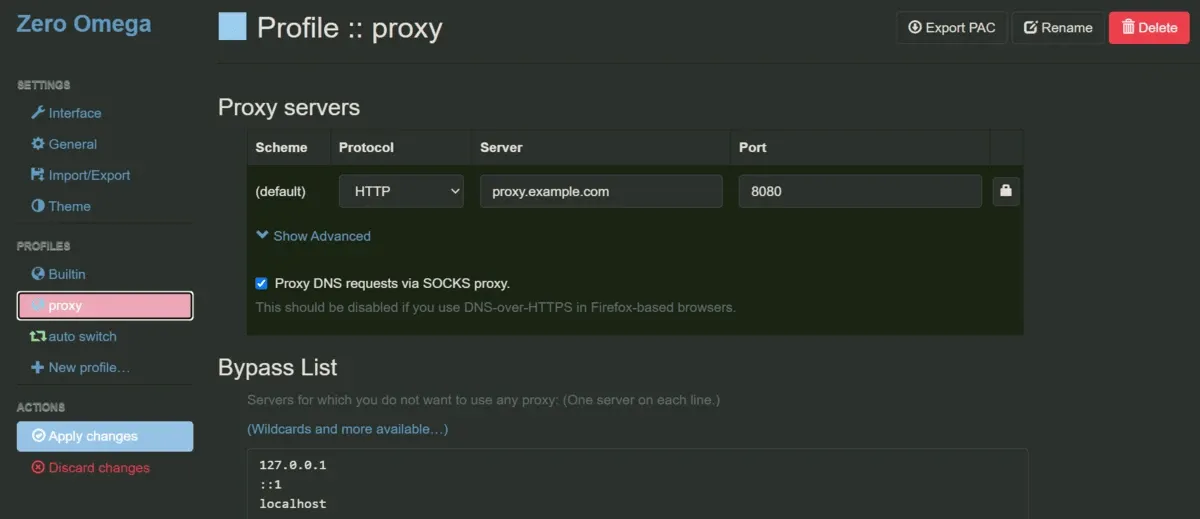The width and height of the screenshot is (1200, 519).
Task: Click the chevron icon beside Show Advanced
Action: [262, 236]
